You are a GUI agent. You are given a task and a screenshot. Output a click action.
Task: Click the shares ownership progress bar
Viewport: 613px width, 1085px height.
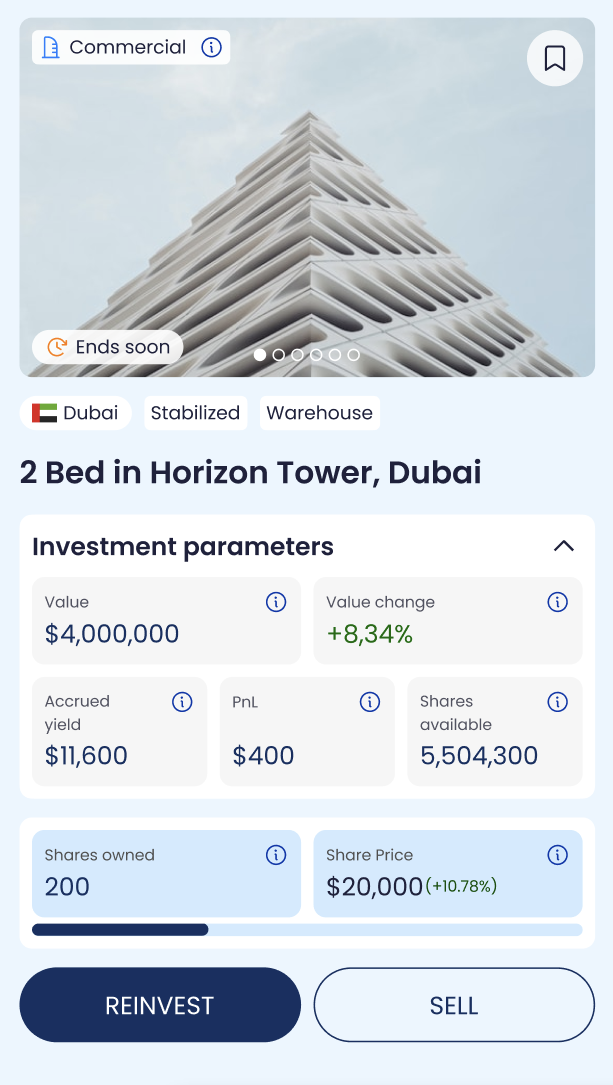(x=307, y=930)
